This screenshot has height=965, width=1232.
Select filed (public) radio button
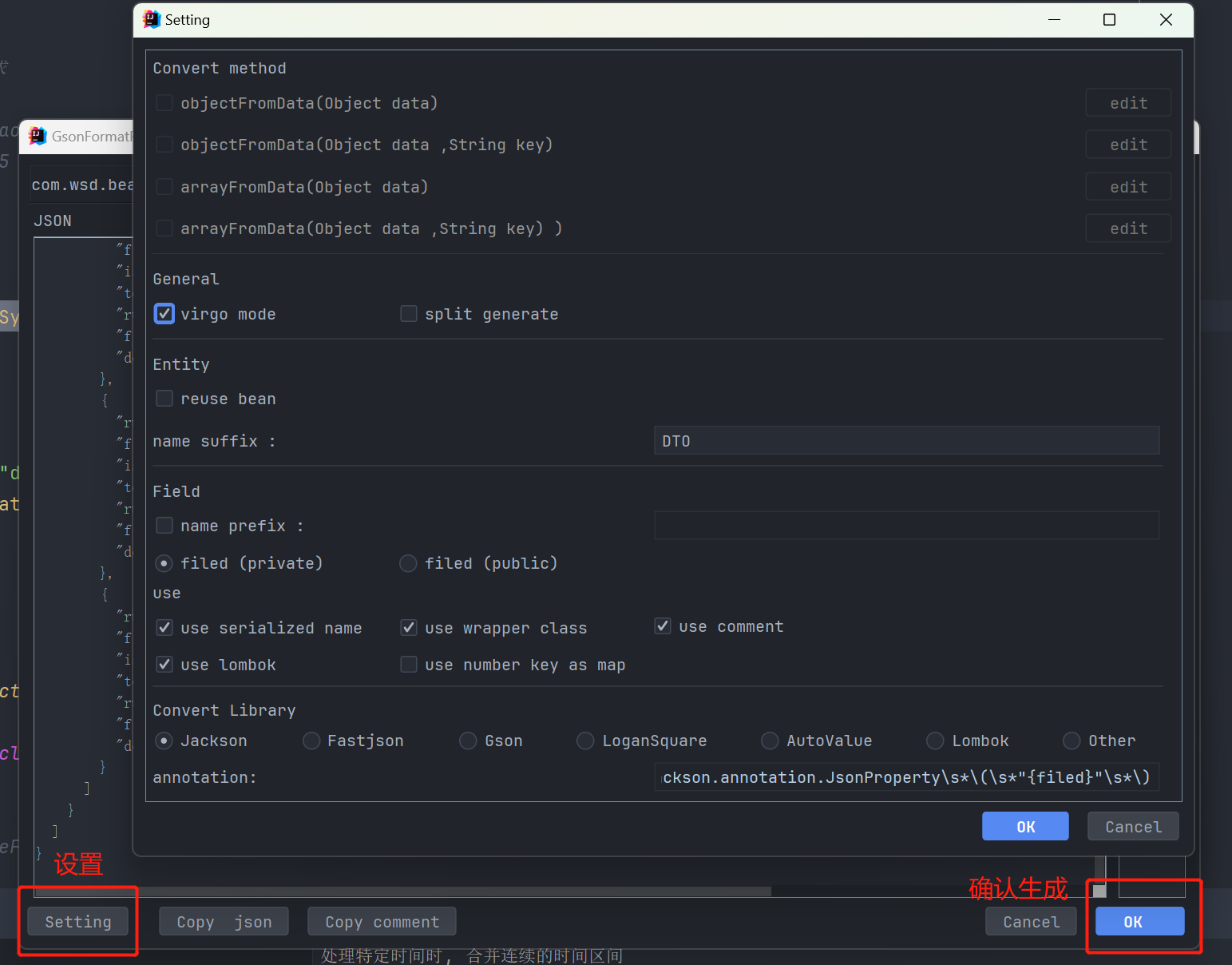pyautogui.click(x=408, y=563)
